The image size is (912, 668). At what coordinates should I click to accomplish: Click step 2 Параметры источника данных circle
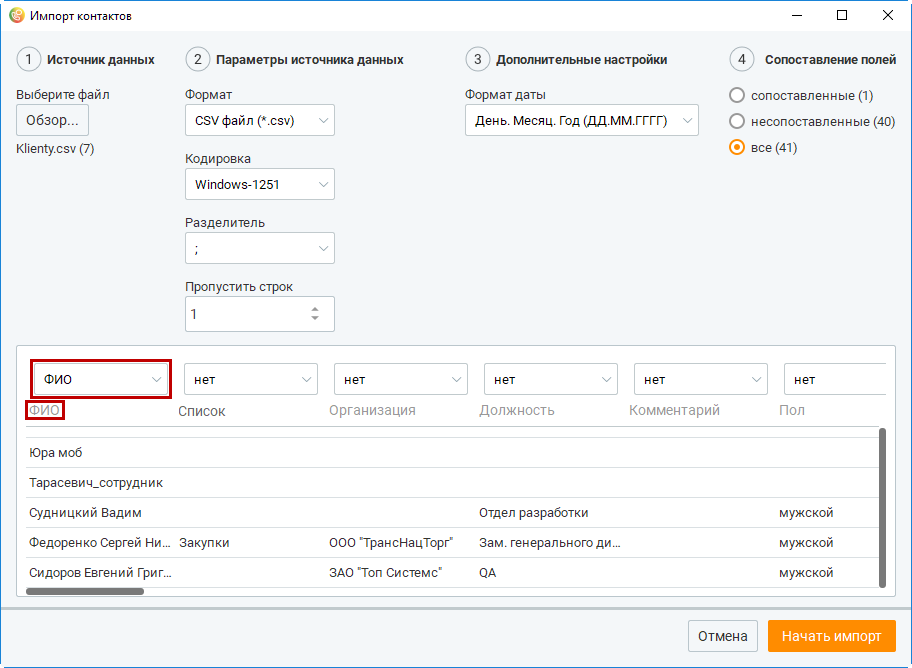(198, 59)
